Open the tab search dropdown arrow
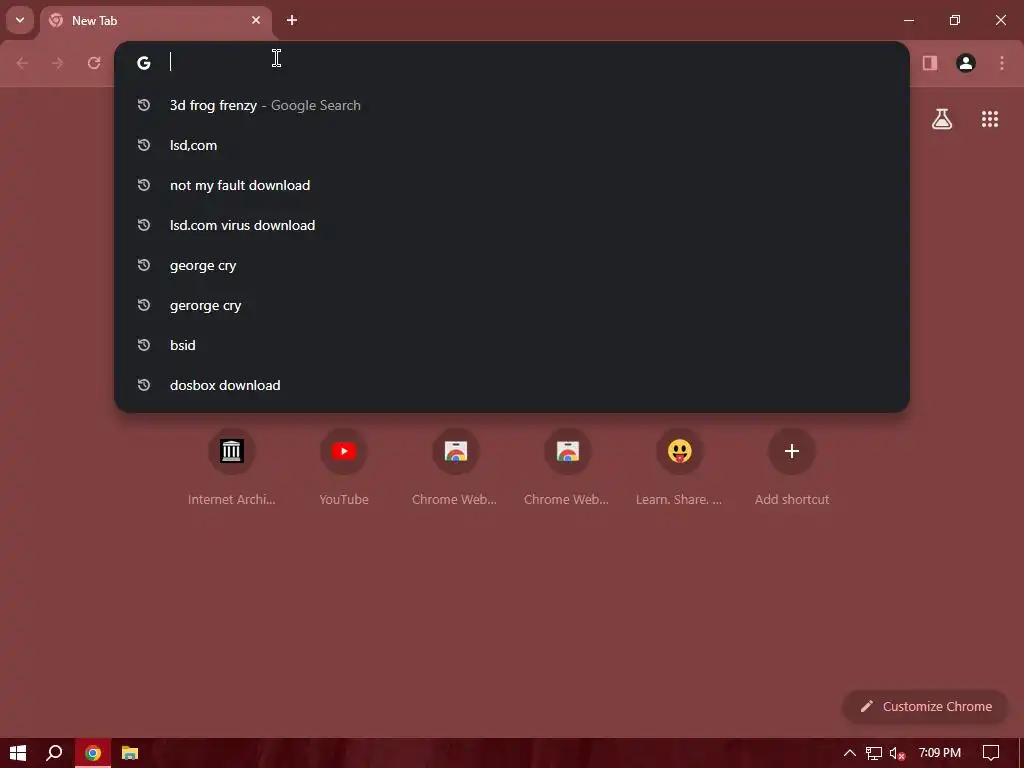Viewport: 1024px width, 768px height. [x=20, y=20]
